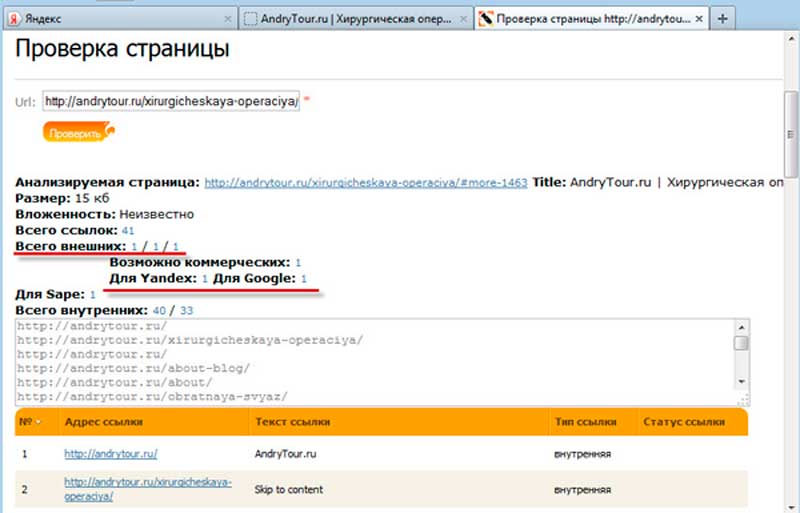Focus the Url input field
The height and width of the screenshot is (513, 800).
(x=171, y=101)
